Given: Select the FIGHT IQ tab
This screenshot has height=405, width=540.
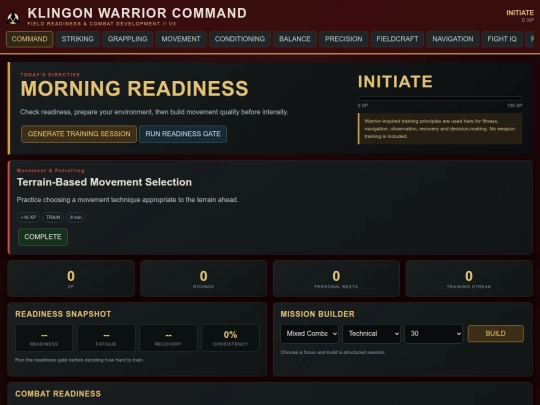Looking at the screenshot, I should tap(502, 39).
